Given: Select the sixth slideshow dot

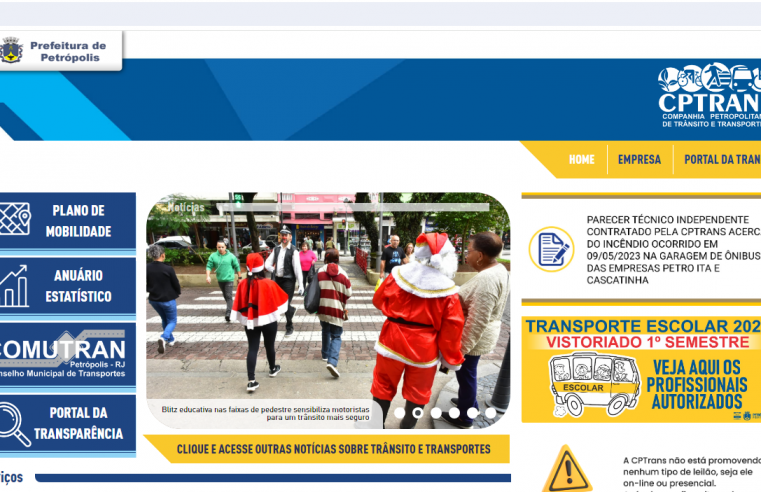Looking at the screenshot, I should click(x=491, y=413).
